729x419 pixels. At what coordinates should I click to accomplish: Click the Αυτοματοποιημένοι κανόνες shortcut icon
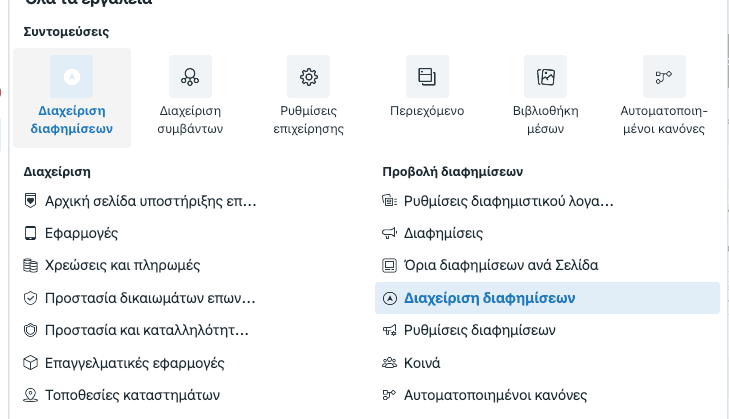pyautogui.click(x=664, y=76)
